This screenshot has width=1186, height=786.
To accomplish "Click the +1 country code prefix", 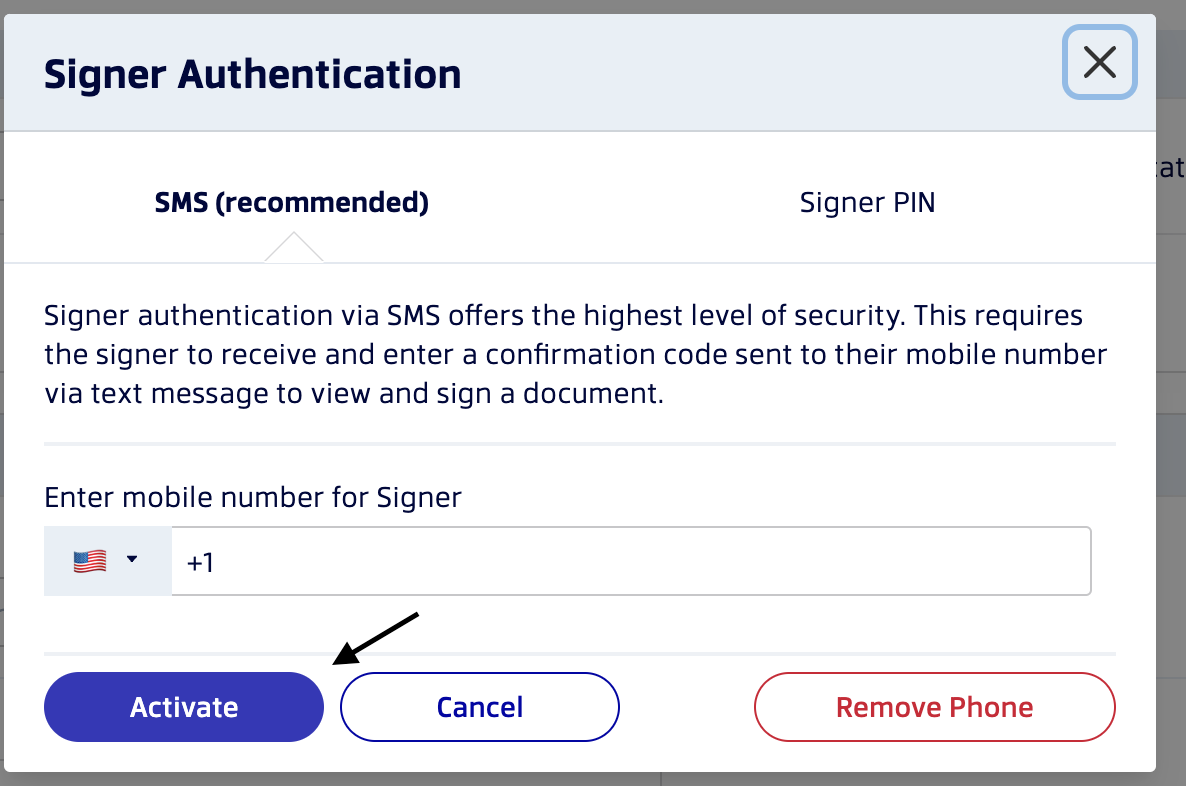I will [x=200, y=563].
